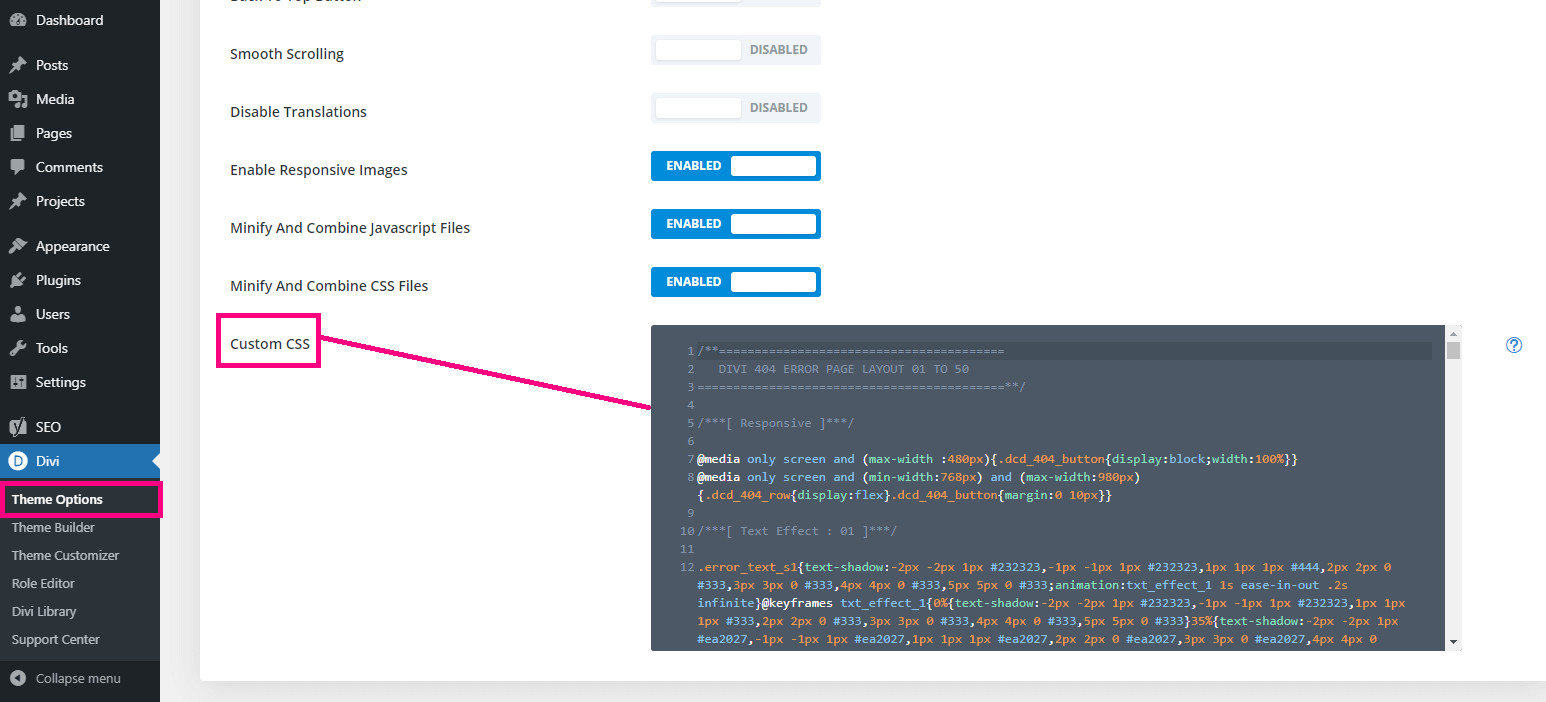Click the Yoast SEO icon
The width and height of the screenshot is (1546, 702).
pos(18,427)
